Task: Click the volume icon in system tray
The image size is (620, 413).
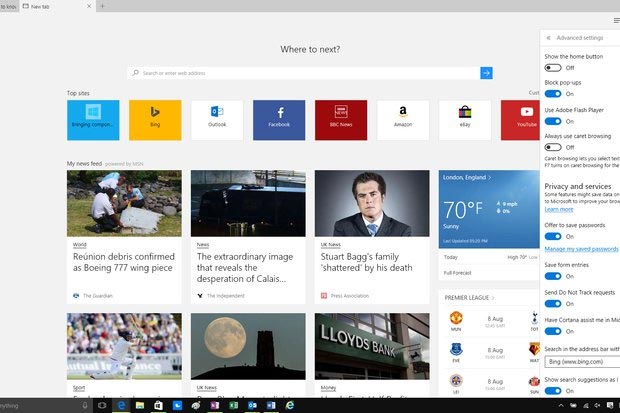Action: [597, 405]
